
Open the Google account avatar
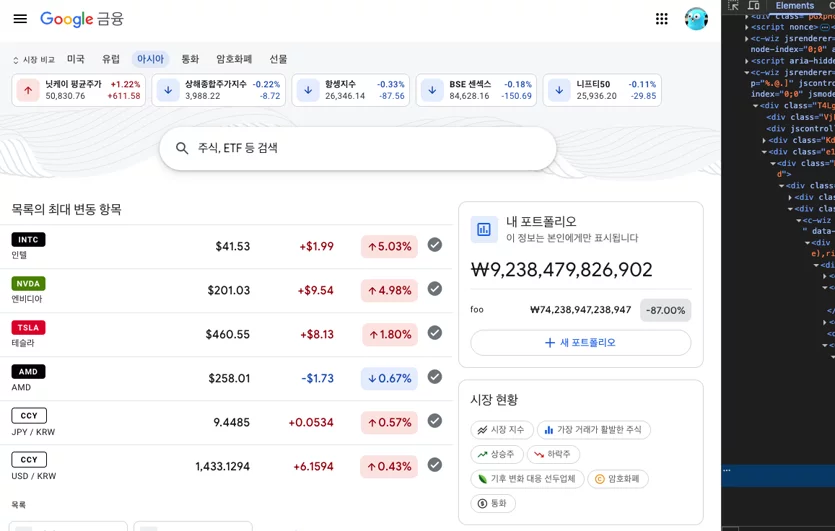[x=696, y=19]
